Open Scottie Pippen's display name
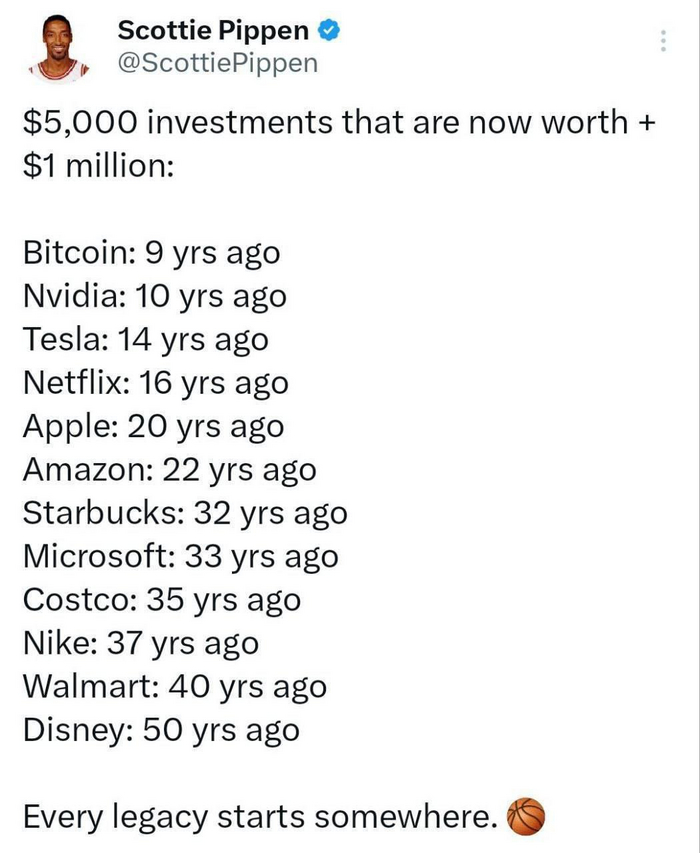Screen dimensions: 700x853 click(x=212, y=29)
